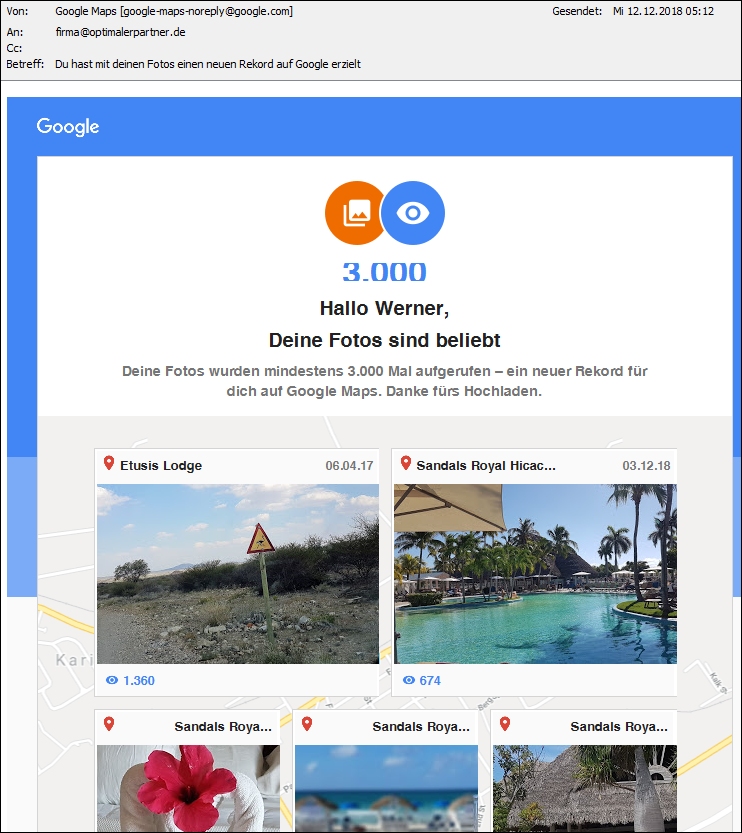Click the Von: header label

tap(18, 11)
